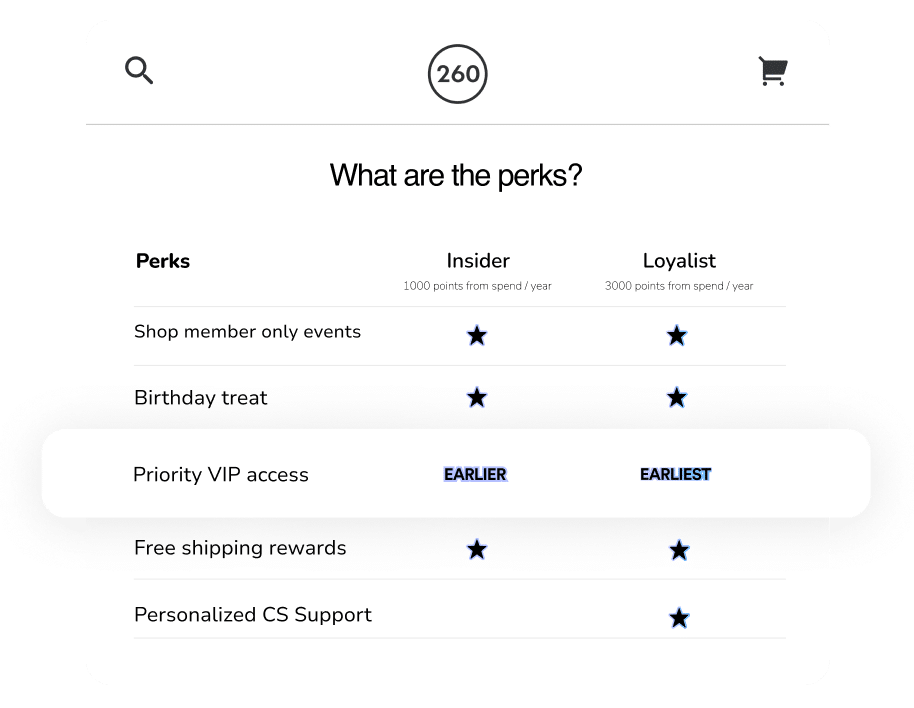This screenshot has width=914, height=708.
Task: Click Insider star for member only events
Action: (x=477, y=336)
